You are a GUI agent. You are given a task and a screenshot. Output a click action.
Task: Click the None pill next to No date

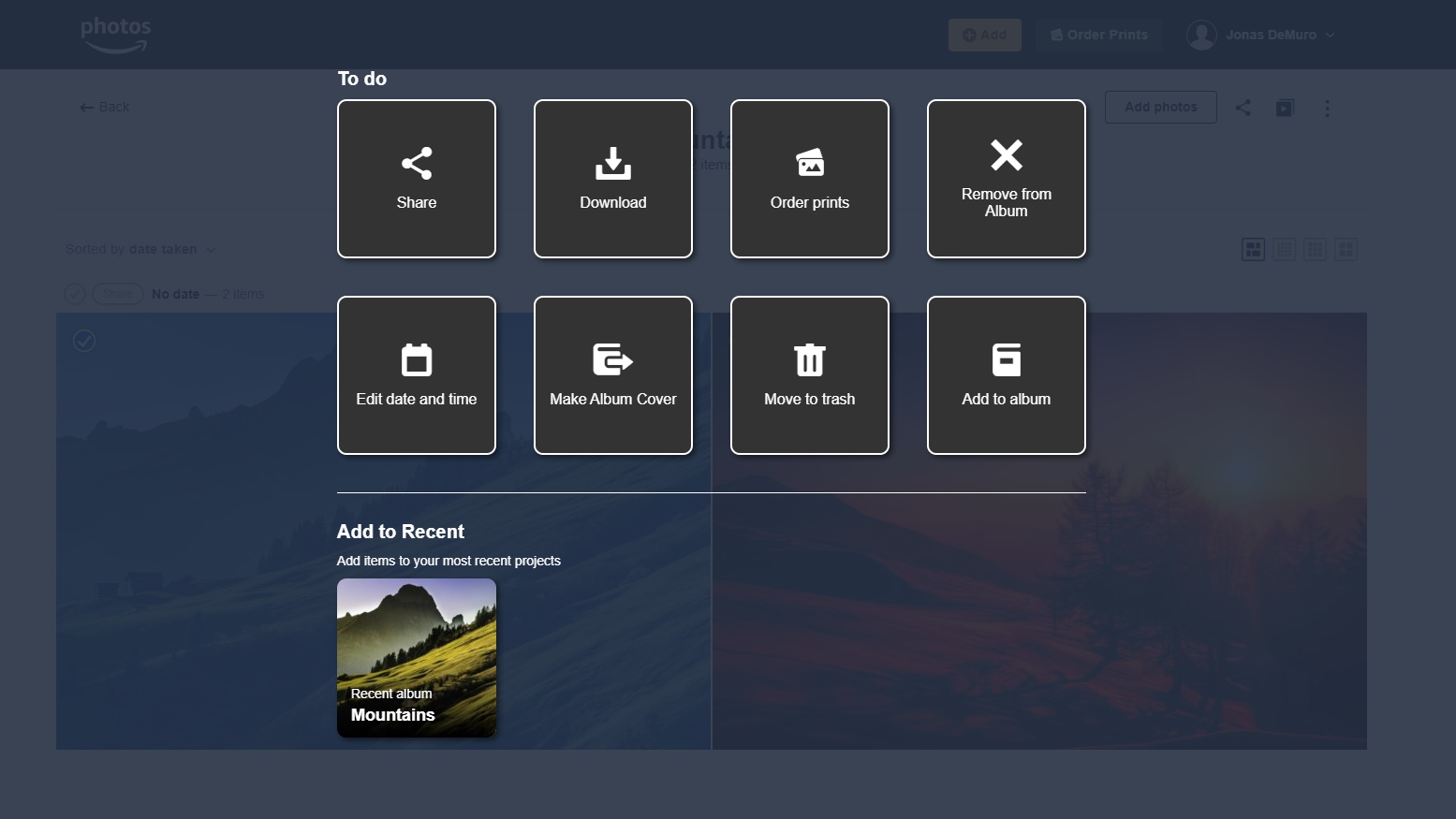pyautogui.click(x=117, y=294)
